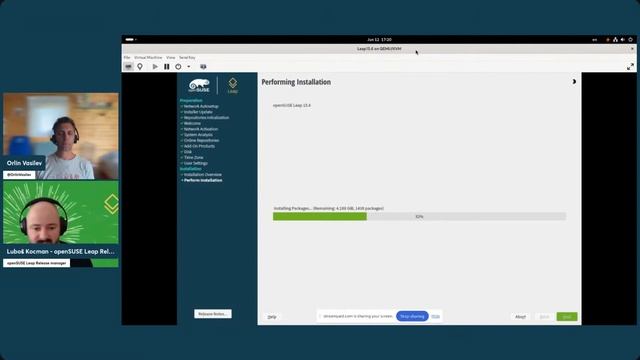Viewport: 640px width, 360px height.
Task: Click the Online Repositories step
Action: click(x=201, y=140)
